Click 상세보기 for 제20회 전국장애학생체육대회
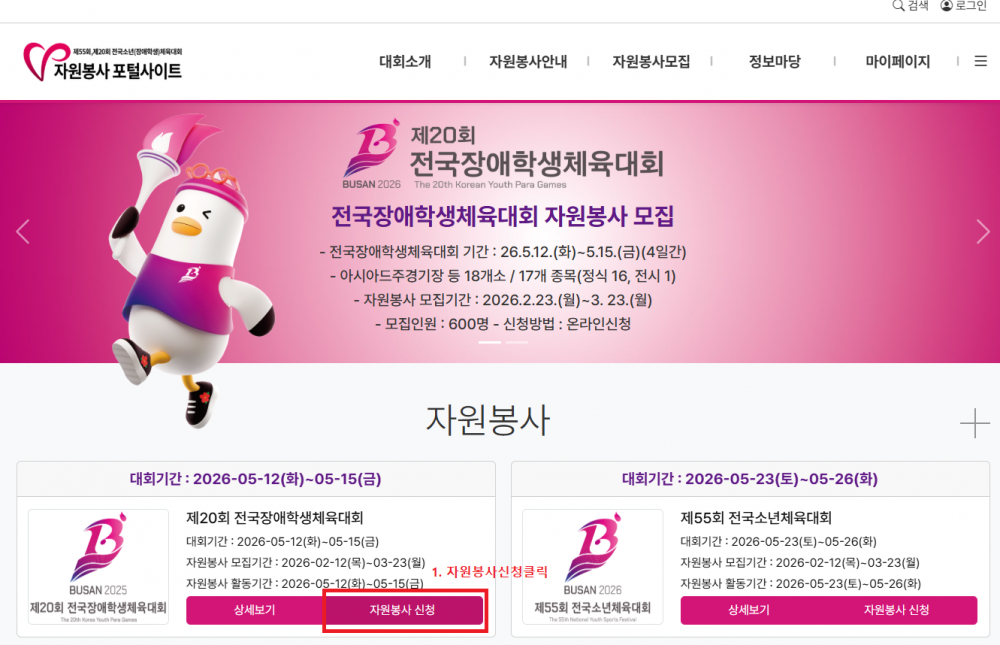The image size is (1000, 645). (x=255, y=610)
